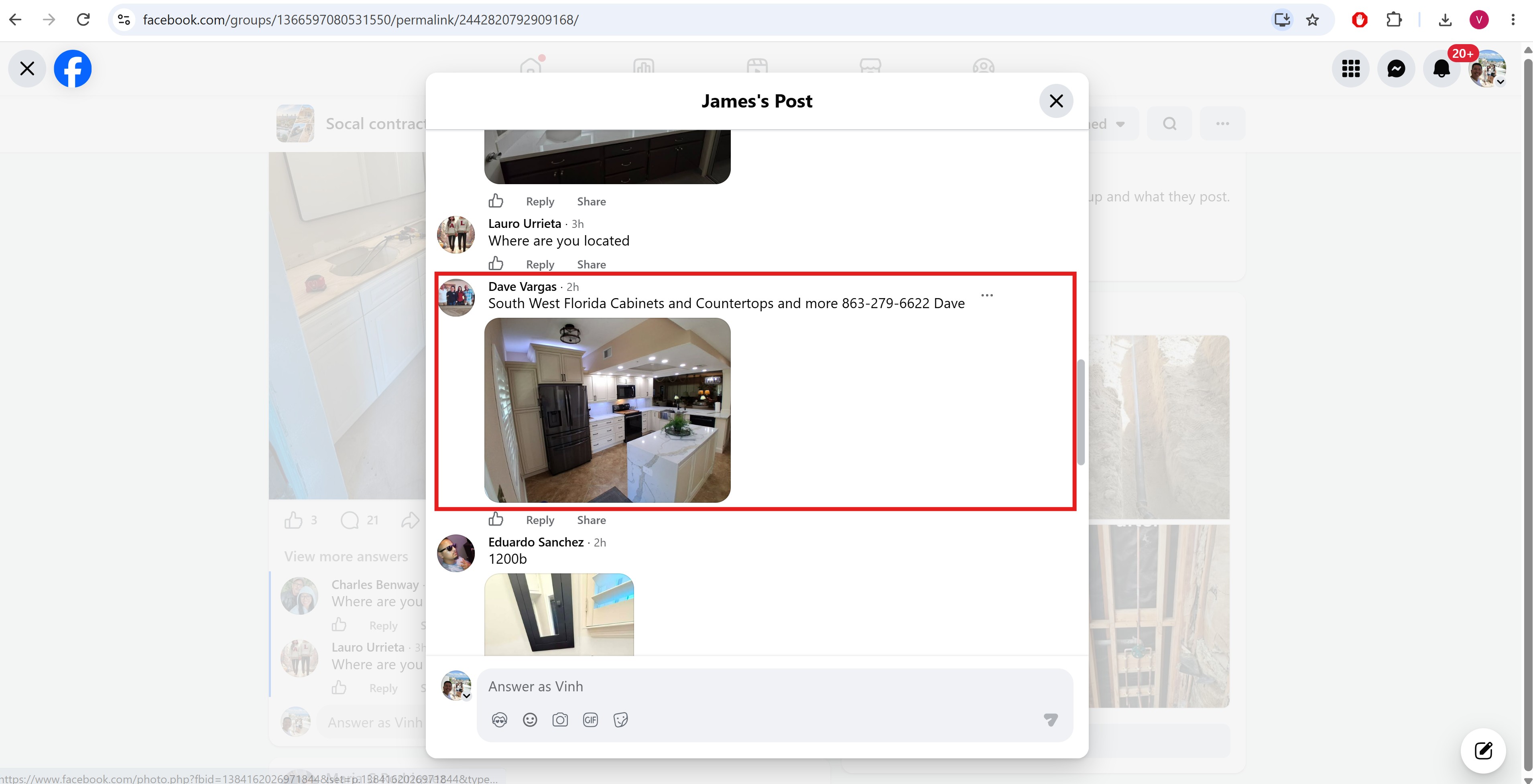
Task: Click the address bar URL
Action: point(361,20)
